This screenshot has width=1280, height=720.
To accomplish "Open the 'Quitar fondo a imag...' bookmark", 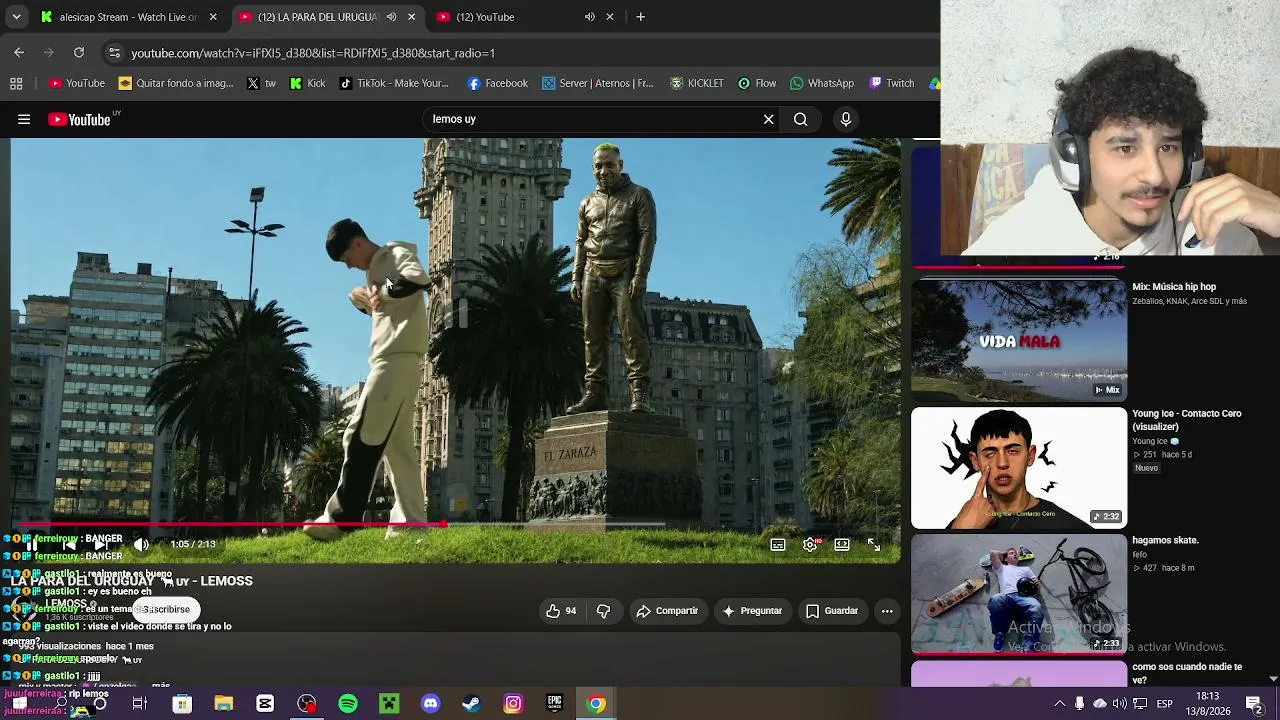I will tap(176, 84).
